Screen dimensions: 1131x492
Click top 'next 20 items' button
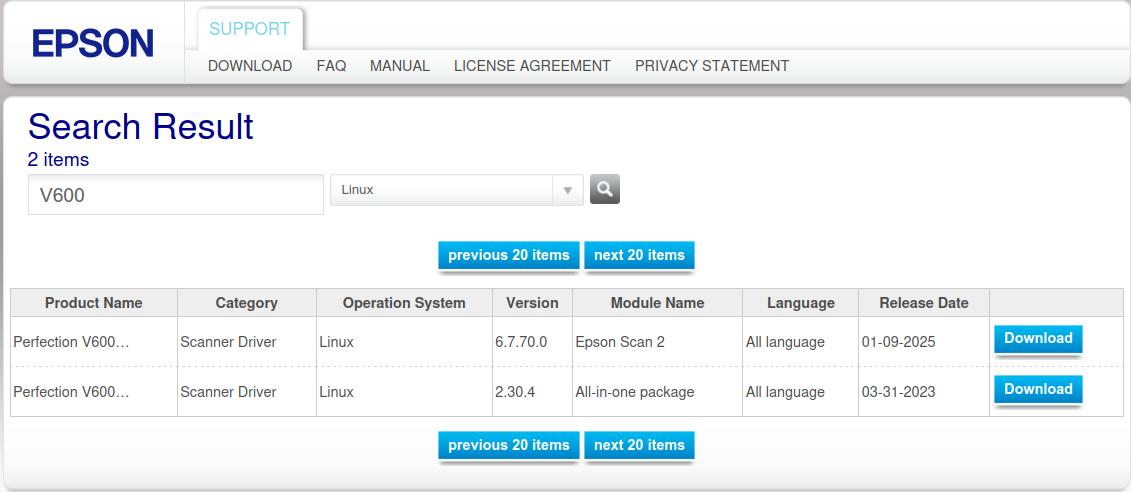click(x=639, y=255)
